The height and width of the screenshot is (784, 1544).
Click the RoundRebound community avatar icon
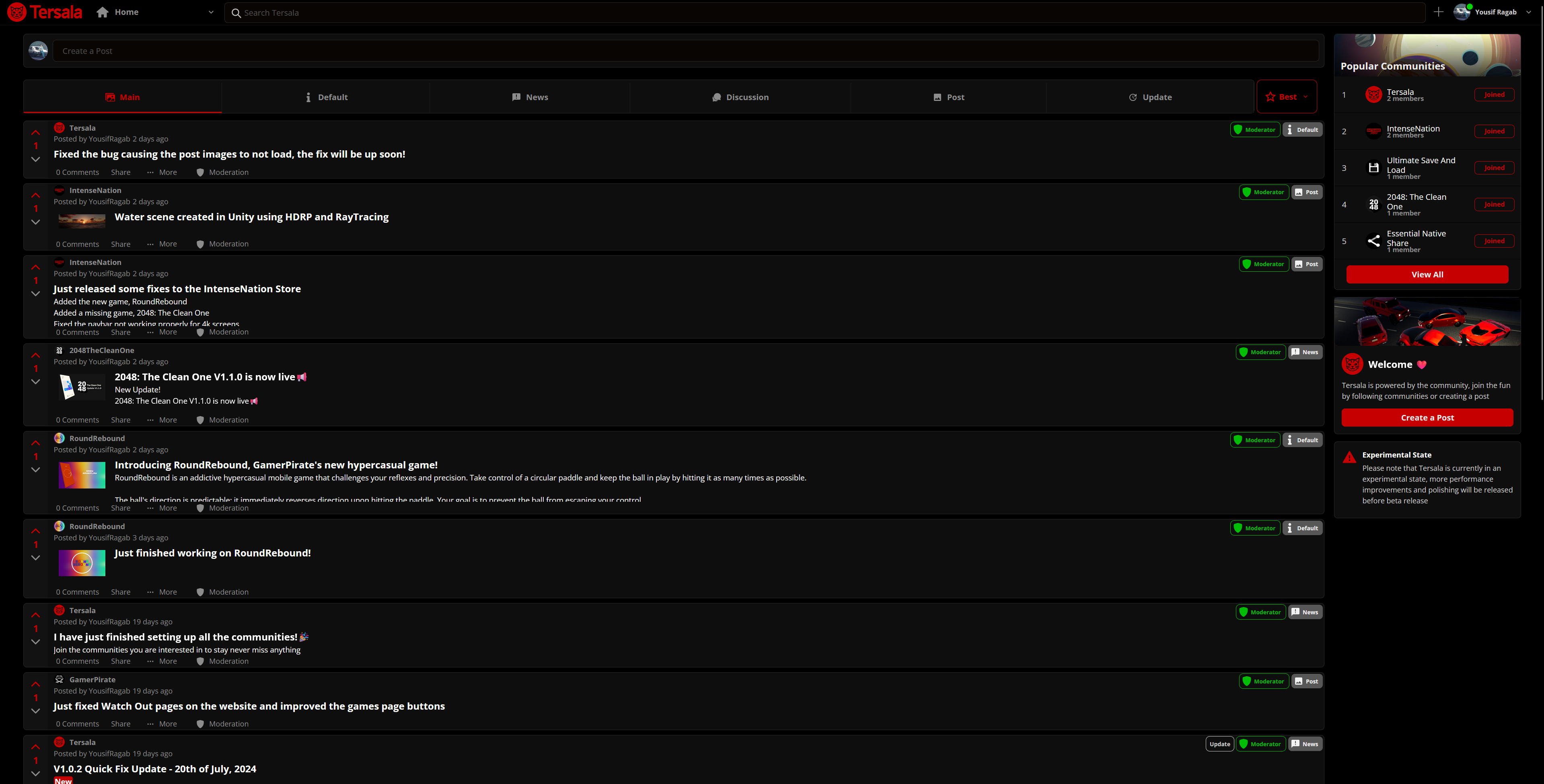pyautogui.click(x=60, y=438)
